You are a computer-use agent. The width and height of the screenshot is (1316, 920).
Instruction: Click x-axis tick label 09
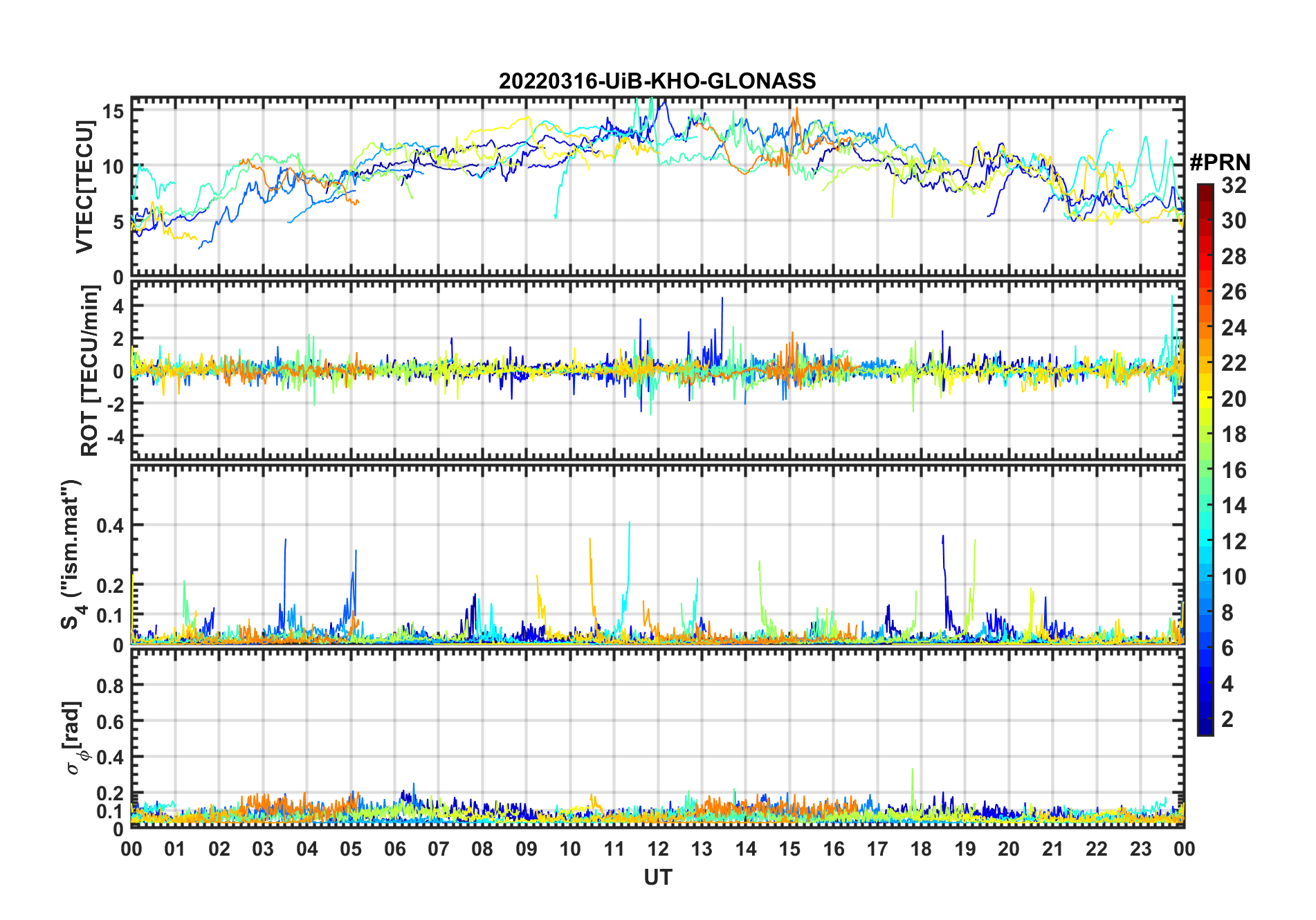coord(527,849)
